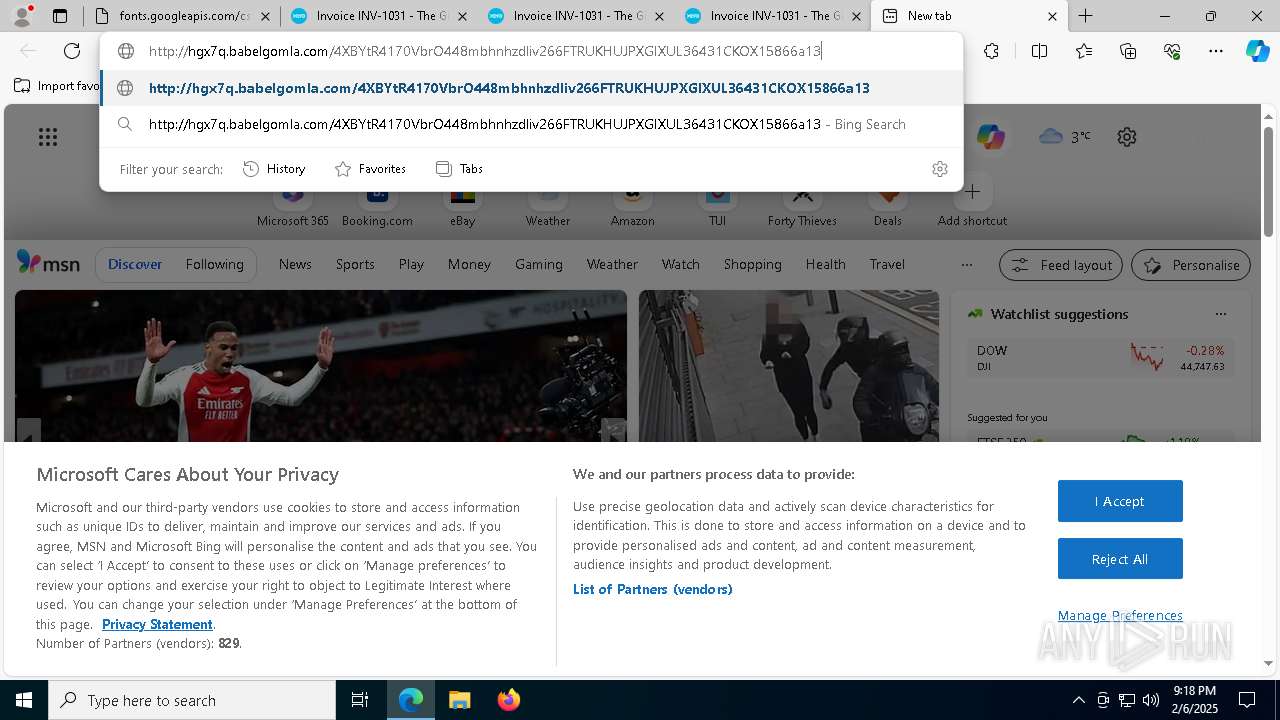Open Settings and more ellipsis

coord(1216,51)
